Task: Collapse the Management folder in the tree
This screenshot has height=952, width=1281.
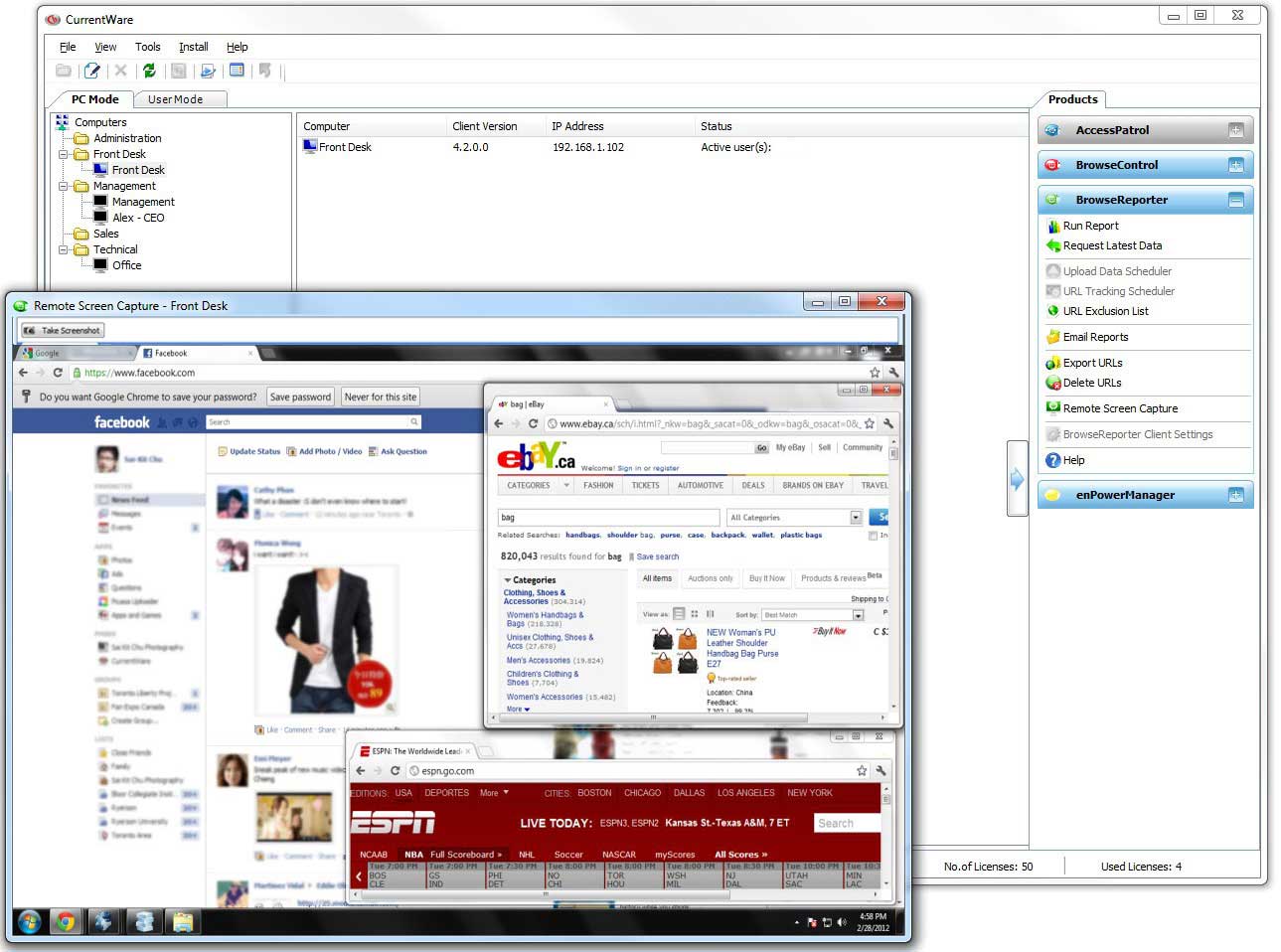Action: click(64, 186)
